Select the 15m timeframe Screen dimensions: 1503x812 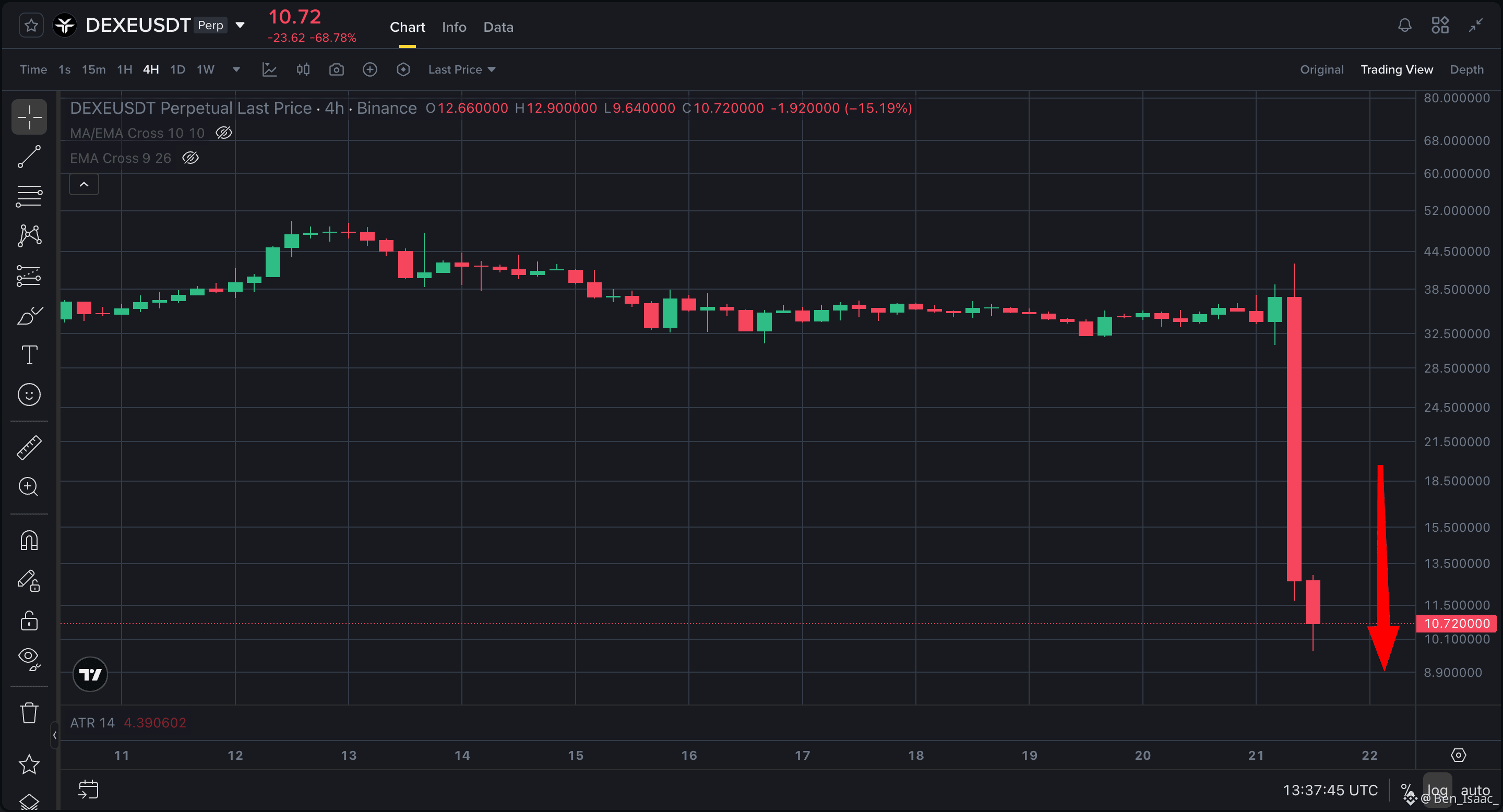(x=93, y=69)
